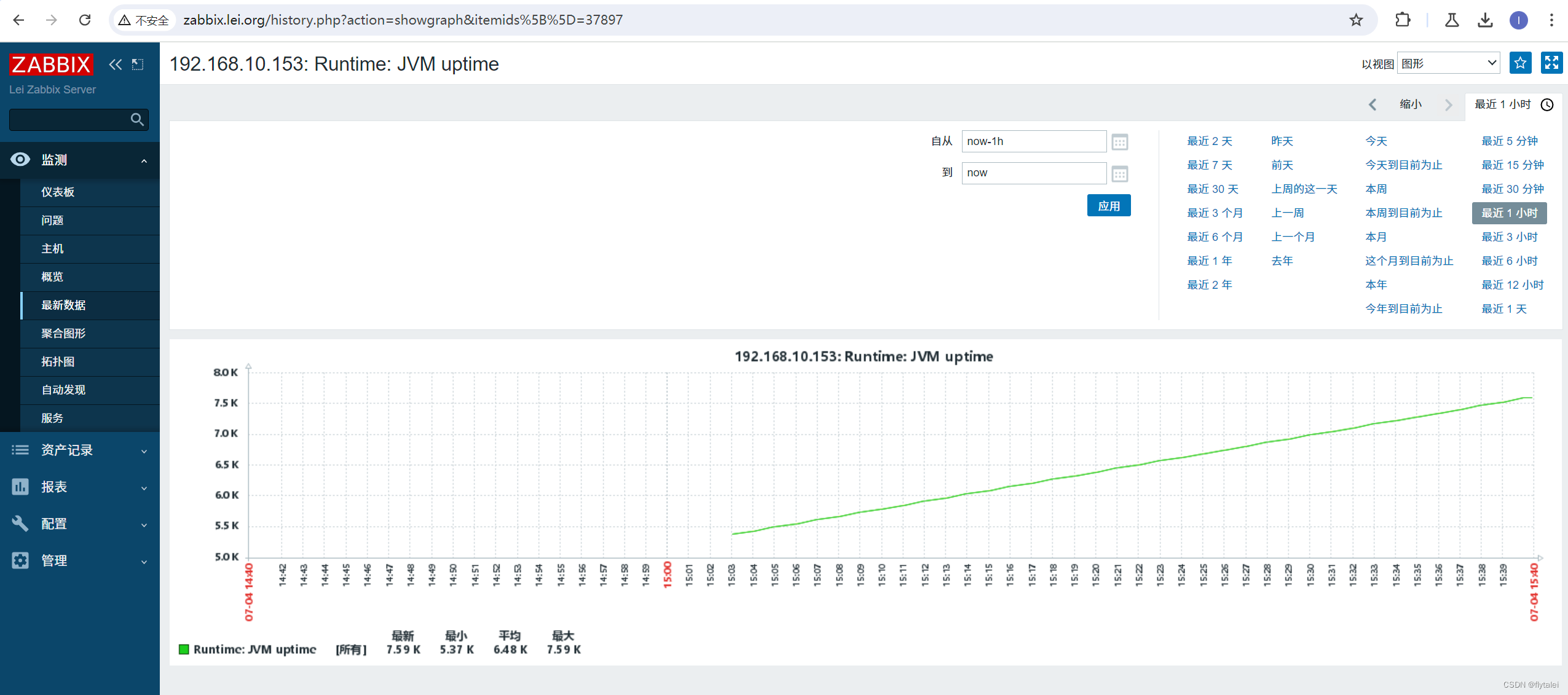Screen dimensions: 1568x695
Task: Click the clock icon in time selector tab
Action: pos(1547,104)
